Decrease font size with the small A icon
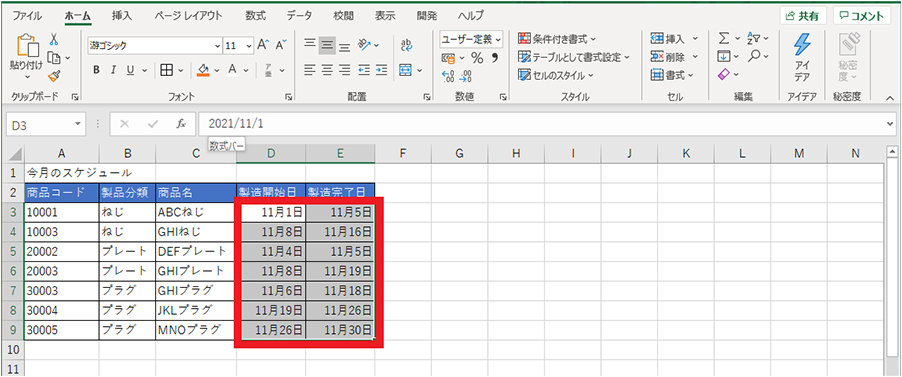 pos(281,45)
